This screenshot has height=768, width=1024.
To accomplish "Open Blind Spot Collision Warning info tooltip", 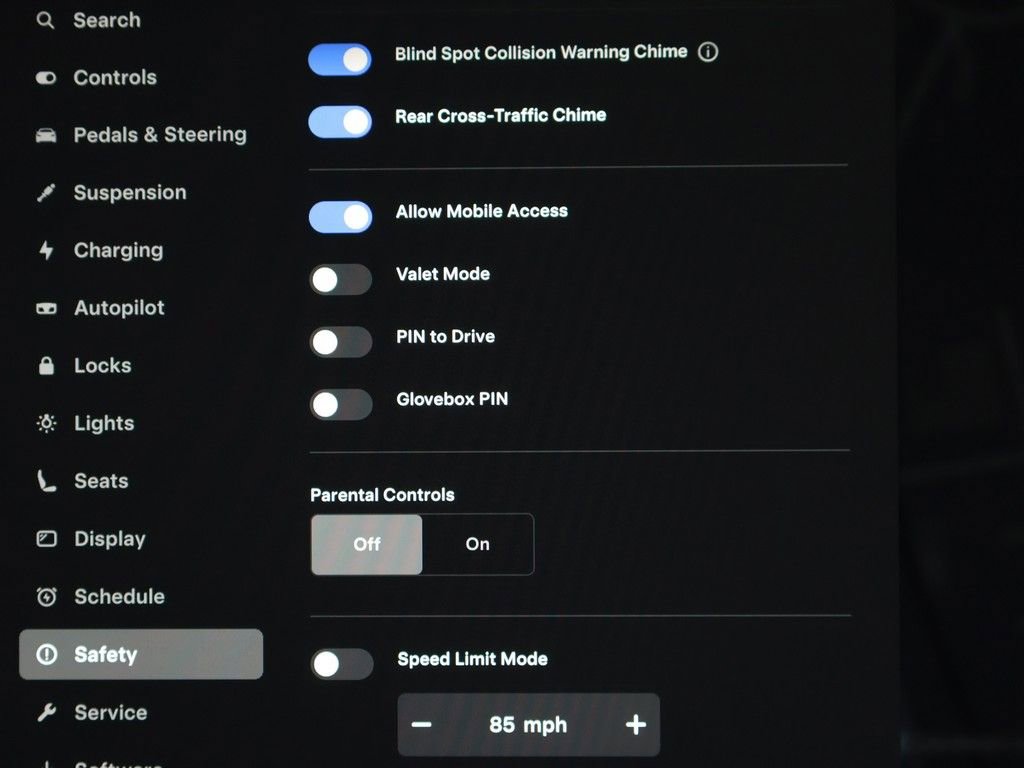I will [x=707, y=52].
